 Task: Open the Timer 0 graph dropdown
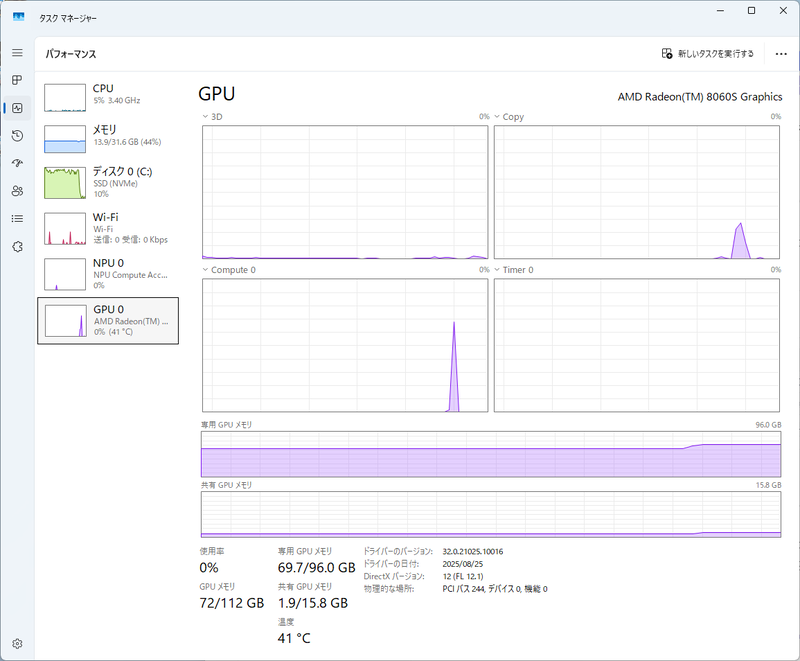coord(497,270)
